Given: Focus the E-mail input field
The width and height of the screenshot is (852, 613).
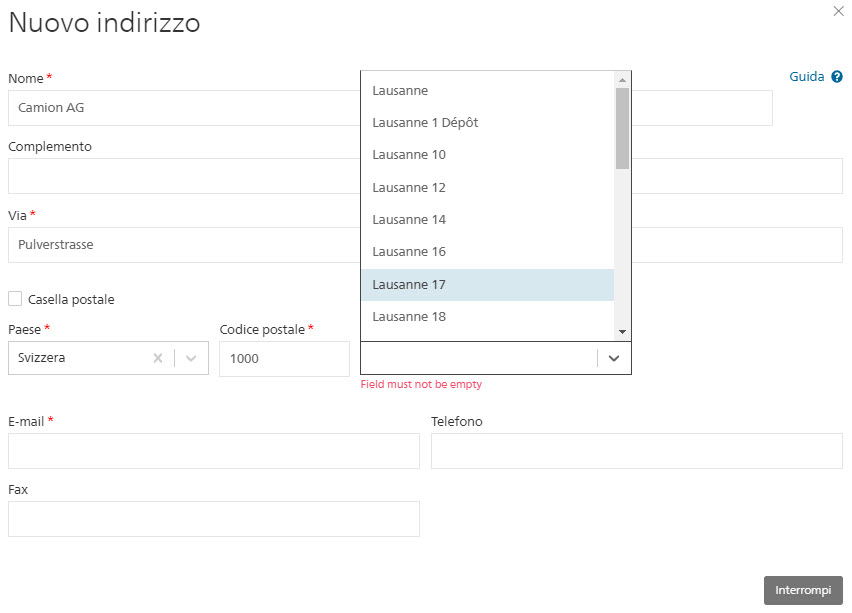Looking at the screenshot, I should click(214, 451).
